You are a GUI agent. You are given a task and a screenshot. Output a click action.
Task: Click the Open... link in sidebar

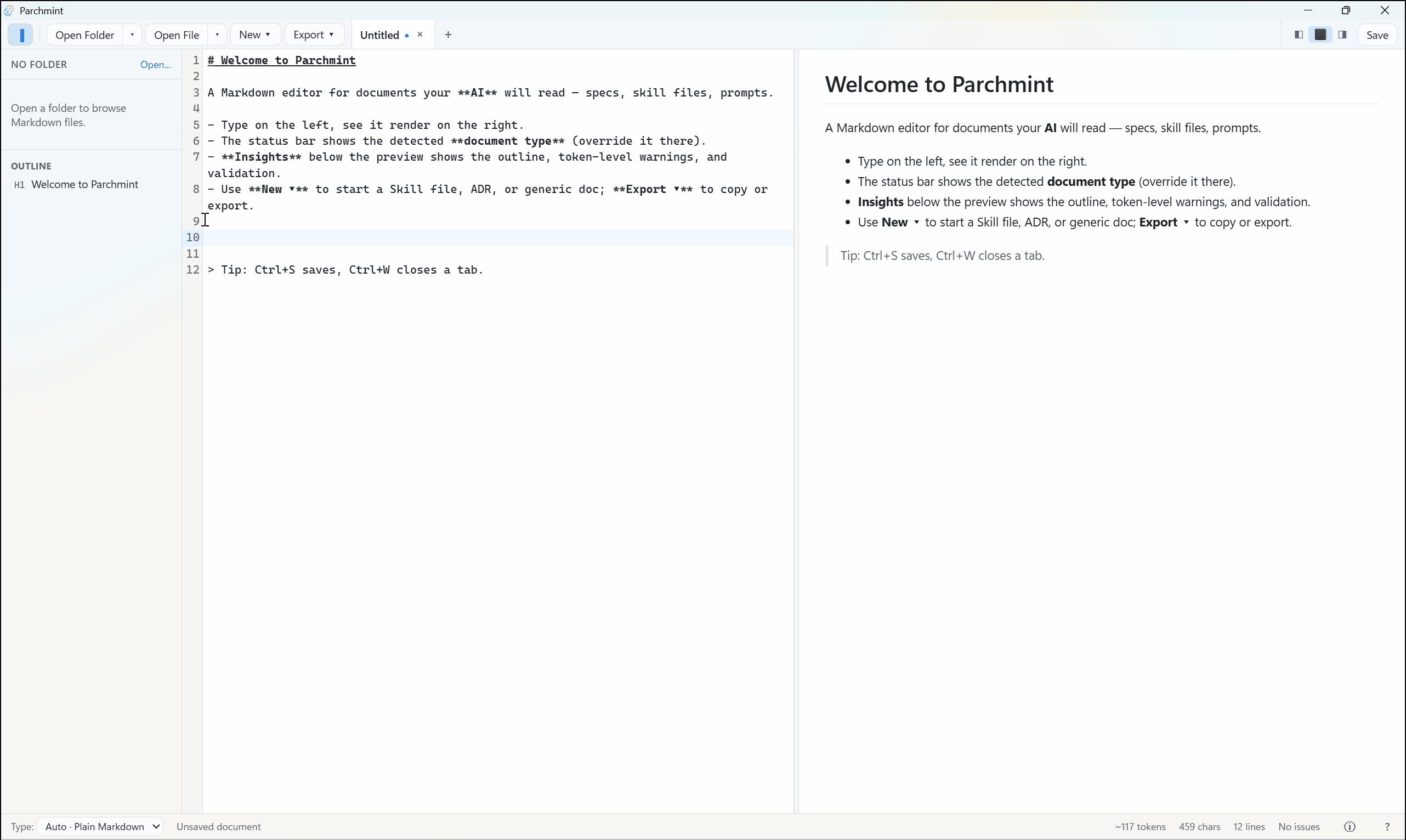pyautogui.click(x=156, y=65)
